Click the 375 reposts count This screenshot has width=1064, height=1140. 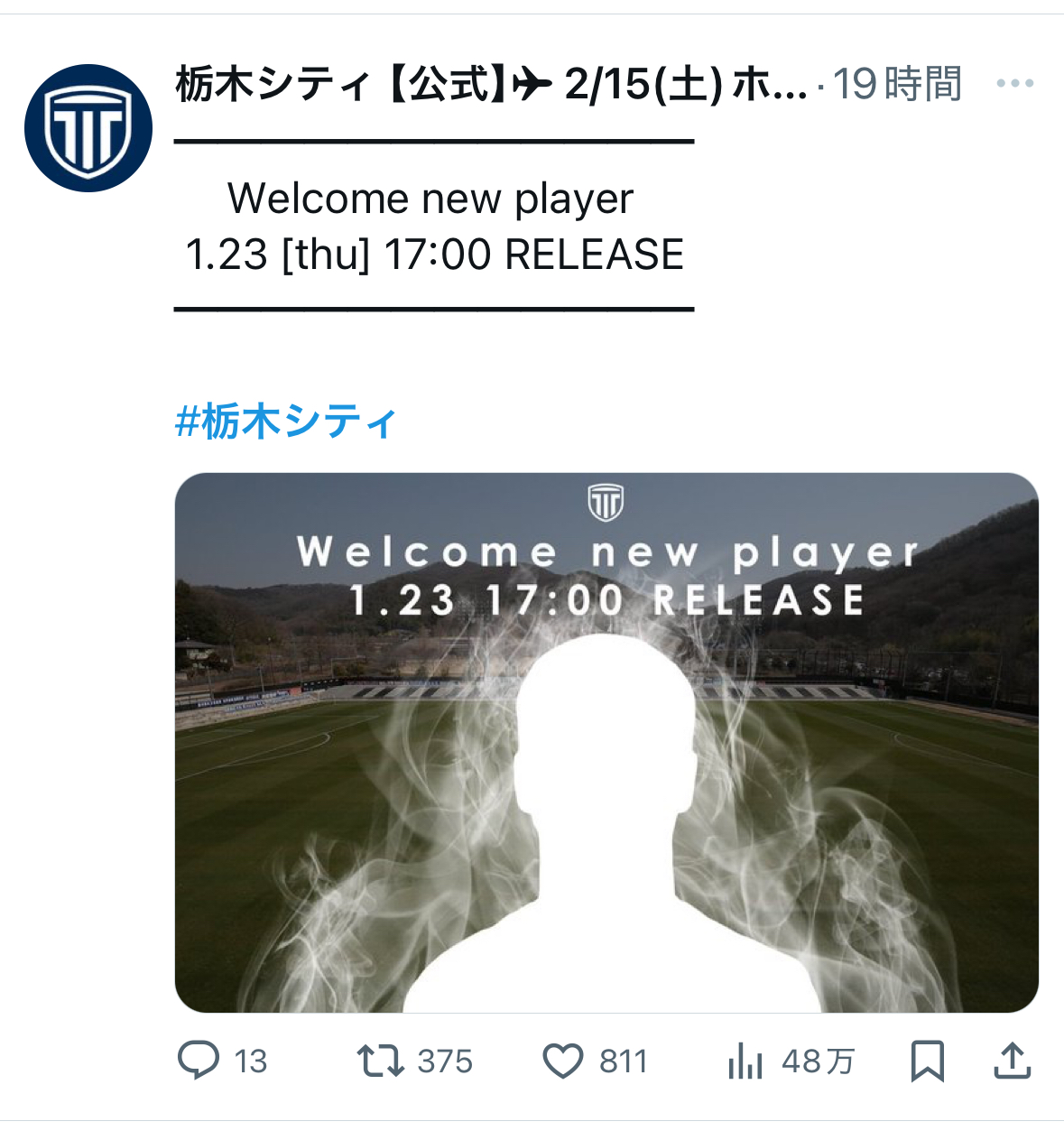tap(445, 1061)
